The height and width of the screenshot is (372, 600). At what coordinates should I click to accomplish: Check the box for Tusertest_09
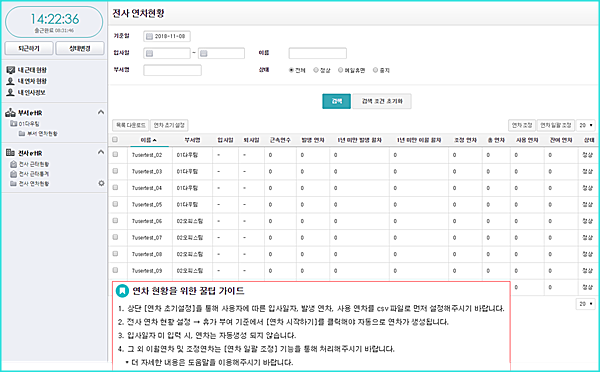coord(115,270)
